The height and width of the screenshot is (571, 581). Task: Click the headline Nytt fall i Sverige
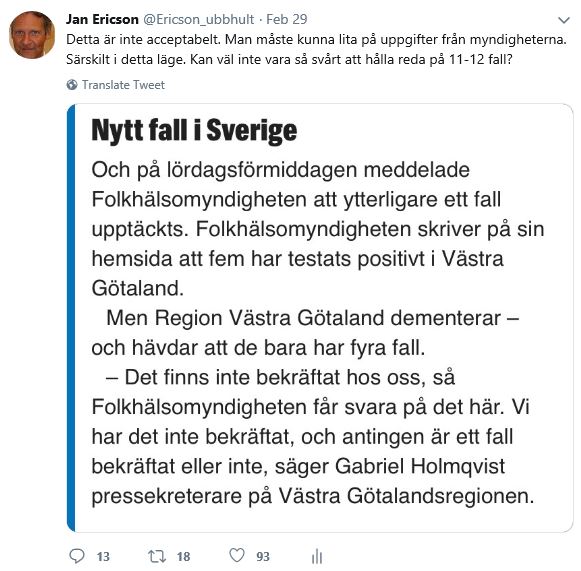(x=194, y=130)
